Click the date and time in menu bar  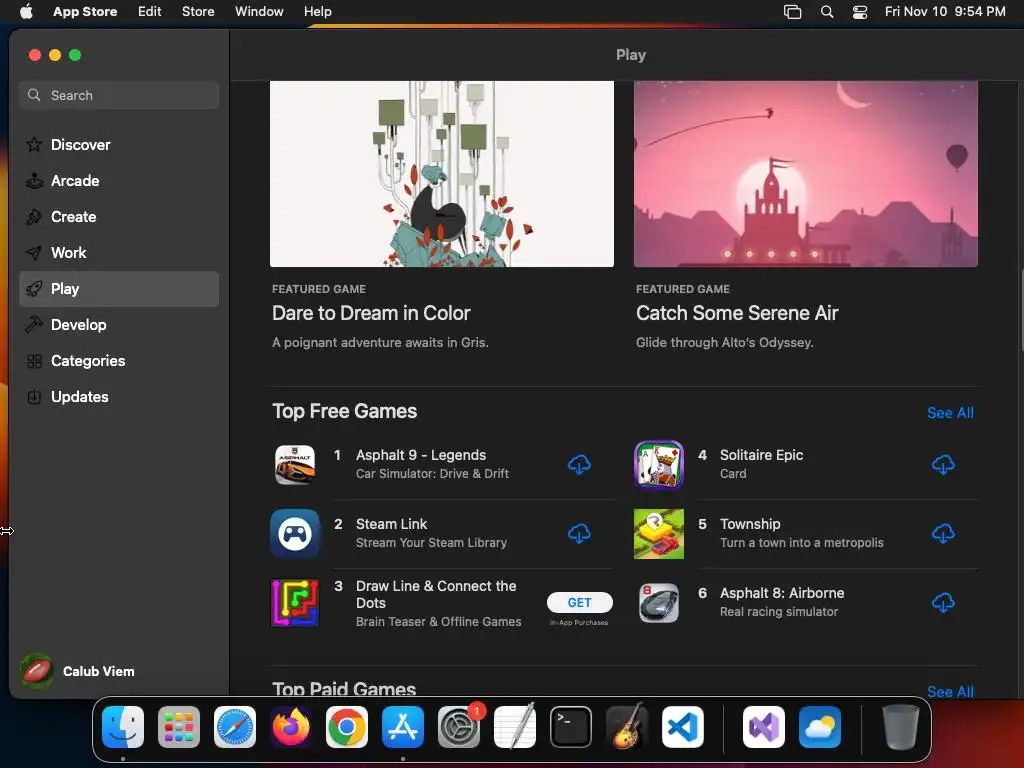click(945, 12)
